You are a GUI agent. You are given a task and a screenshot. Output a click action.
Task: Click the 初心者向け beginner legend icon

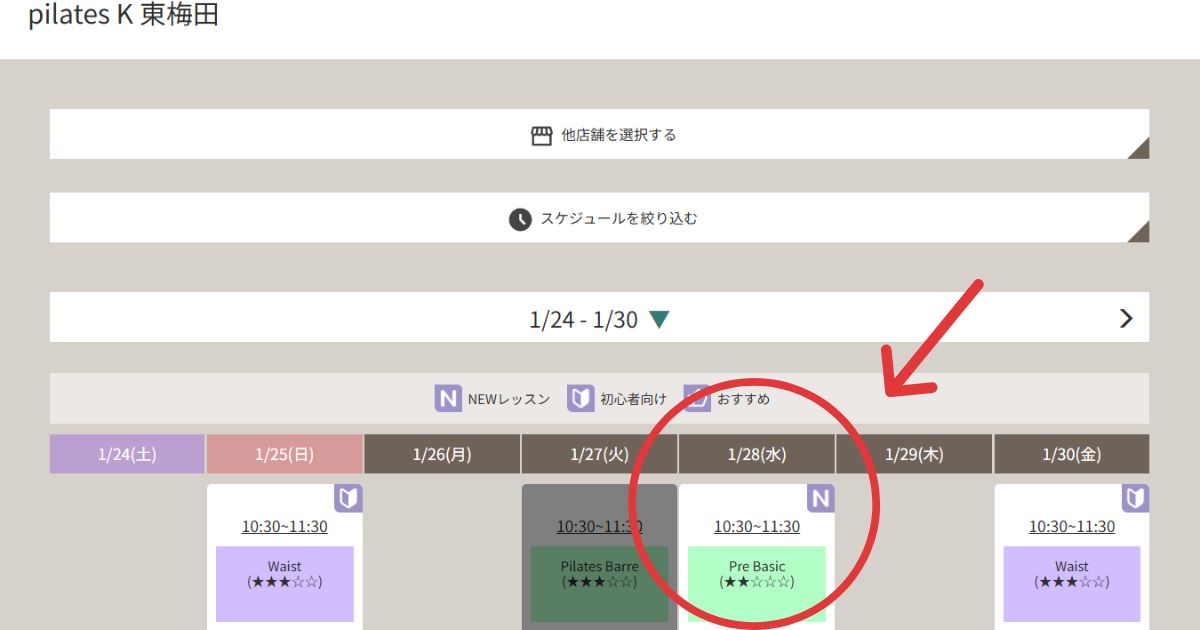[580, 399]
